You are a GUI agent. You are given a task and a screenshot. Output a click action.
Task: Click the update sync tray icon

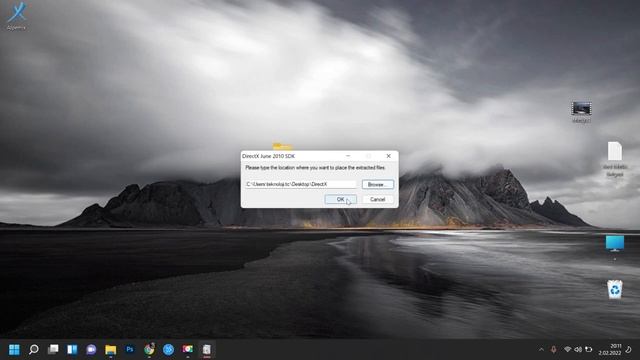click(589, 350)
